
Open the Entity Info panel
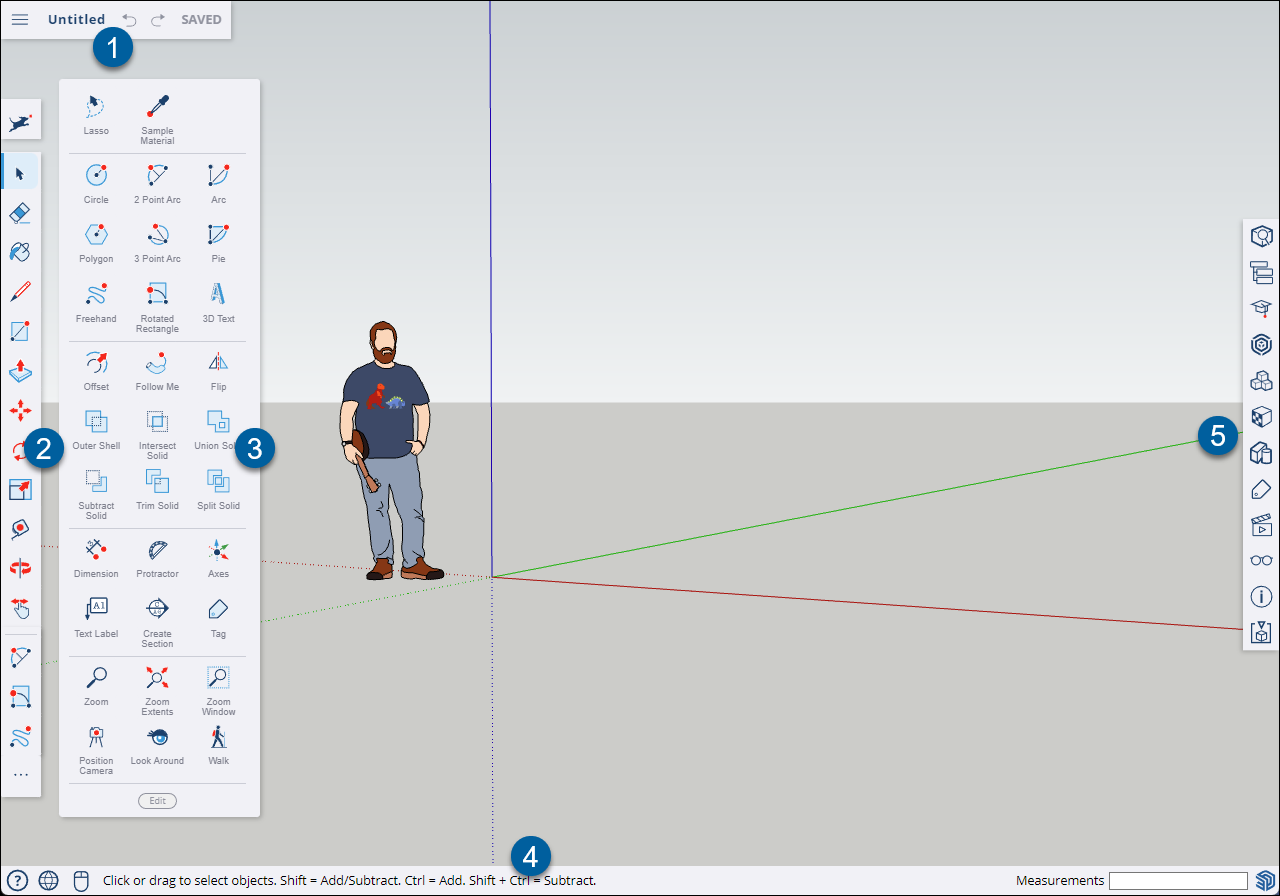[x=1261, y=235]
